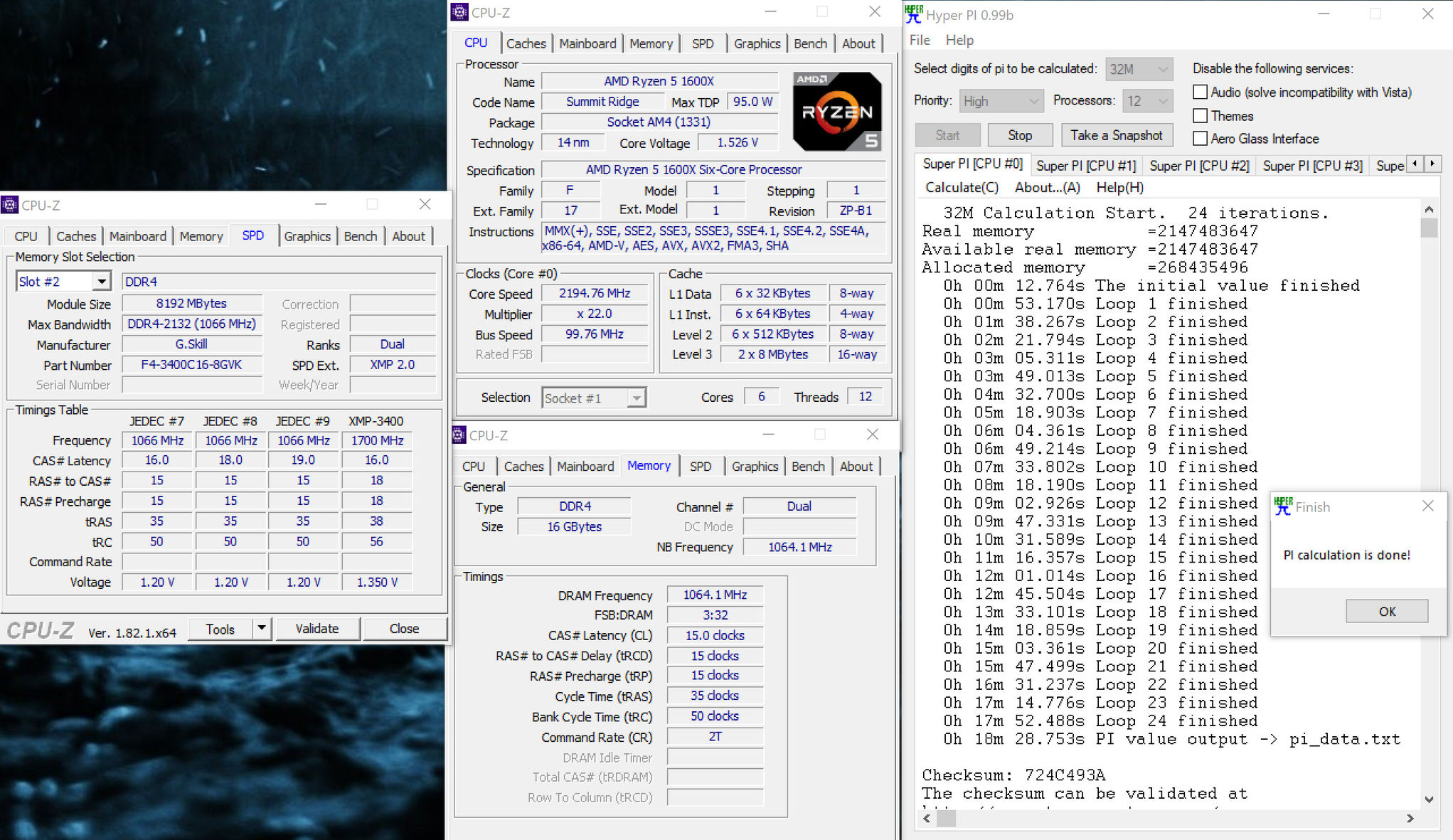Viewport: 1453px width, 840px height.
Task: Click the CPU-Z icon in the SPD window title bar
Action: [9, 205]
